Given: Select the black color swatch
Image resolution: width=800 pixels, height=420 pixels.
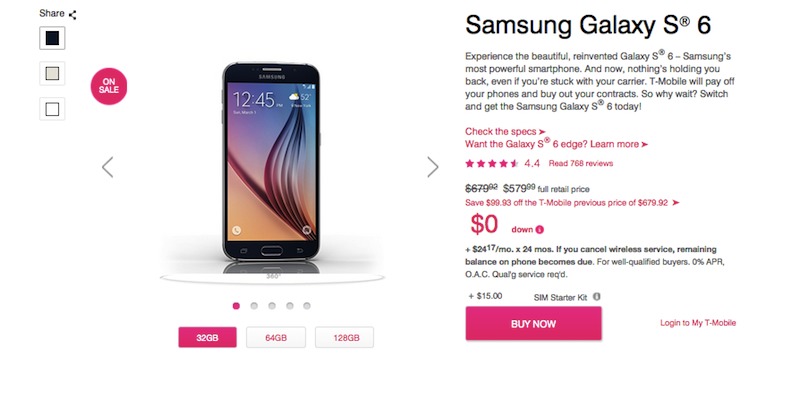Looking at the screenshot, I should pyautogui.click(x=52, y=38).
